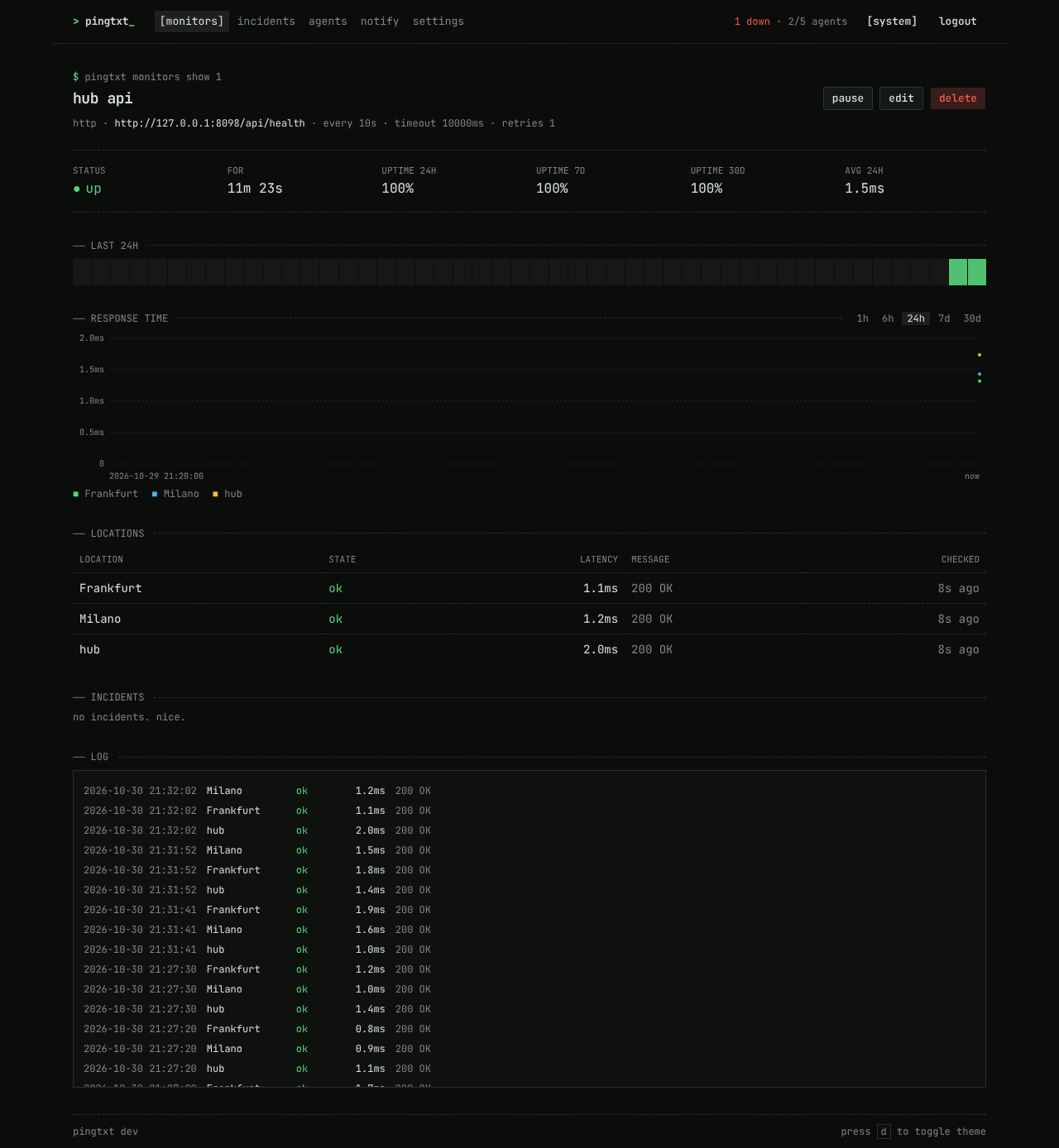Viewport: 1059px width, 1148px height.
Task: Click the last green uptime bar segment
Action: (977, 272)
